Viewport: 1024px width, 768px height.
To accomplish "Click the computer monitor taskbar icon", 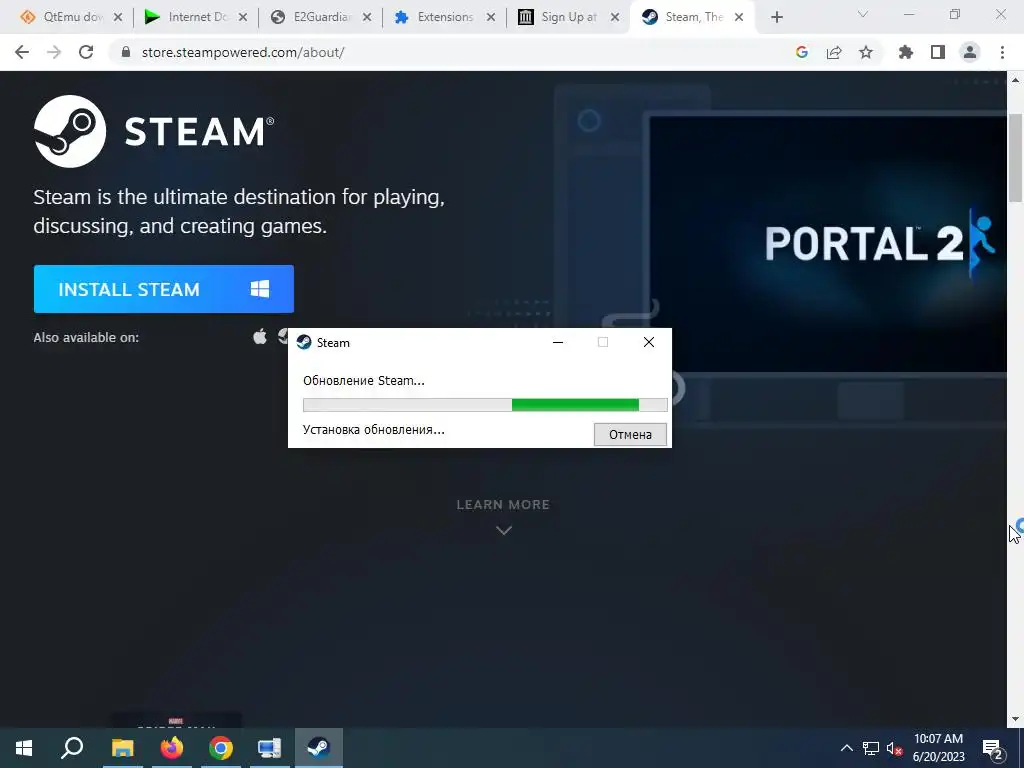I will [269, 748].
